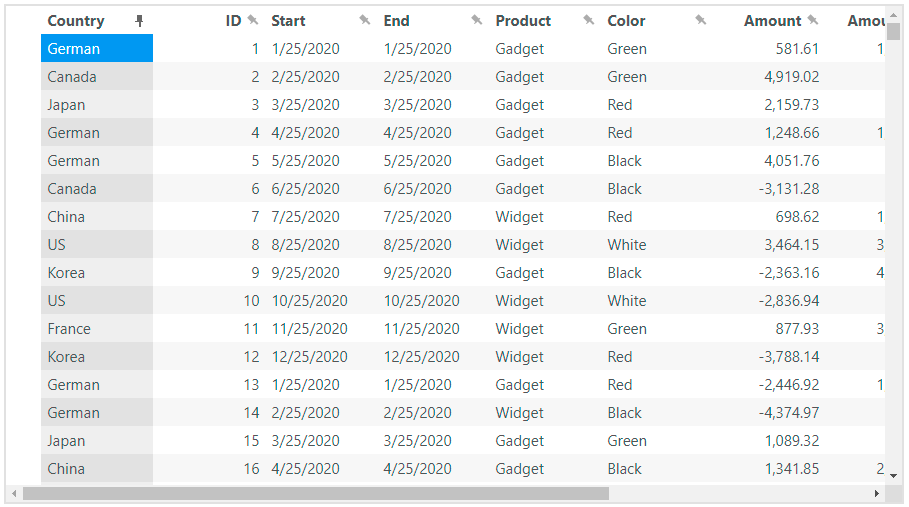Viewport: 909px width, 507px height.
Task: Click the vertical scrollbar thumb
Action: 894,32
